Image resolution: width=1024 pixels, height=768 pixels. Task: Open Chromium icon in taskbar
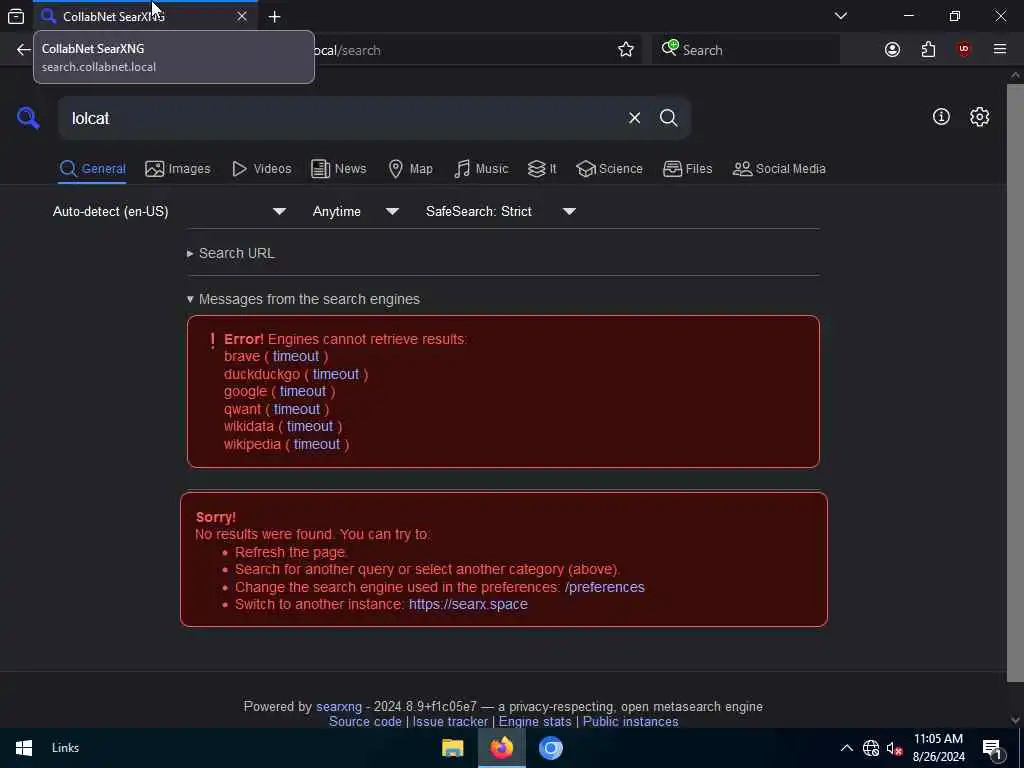coord(551,748)
